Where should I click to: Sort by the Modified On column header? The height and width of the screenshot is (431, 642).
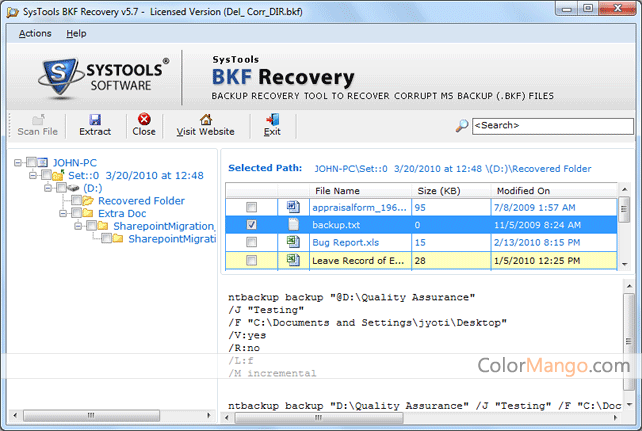(x=523, y=190)
